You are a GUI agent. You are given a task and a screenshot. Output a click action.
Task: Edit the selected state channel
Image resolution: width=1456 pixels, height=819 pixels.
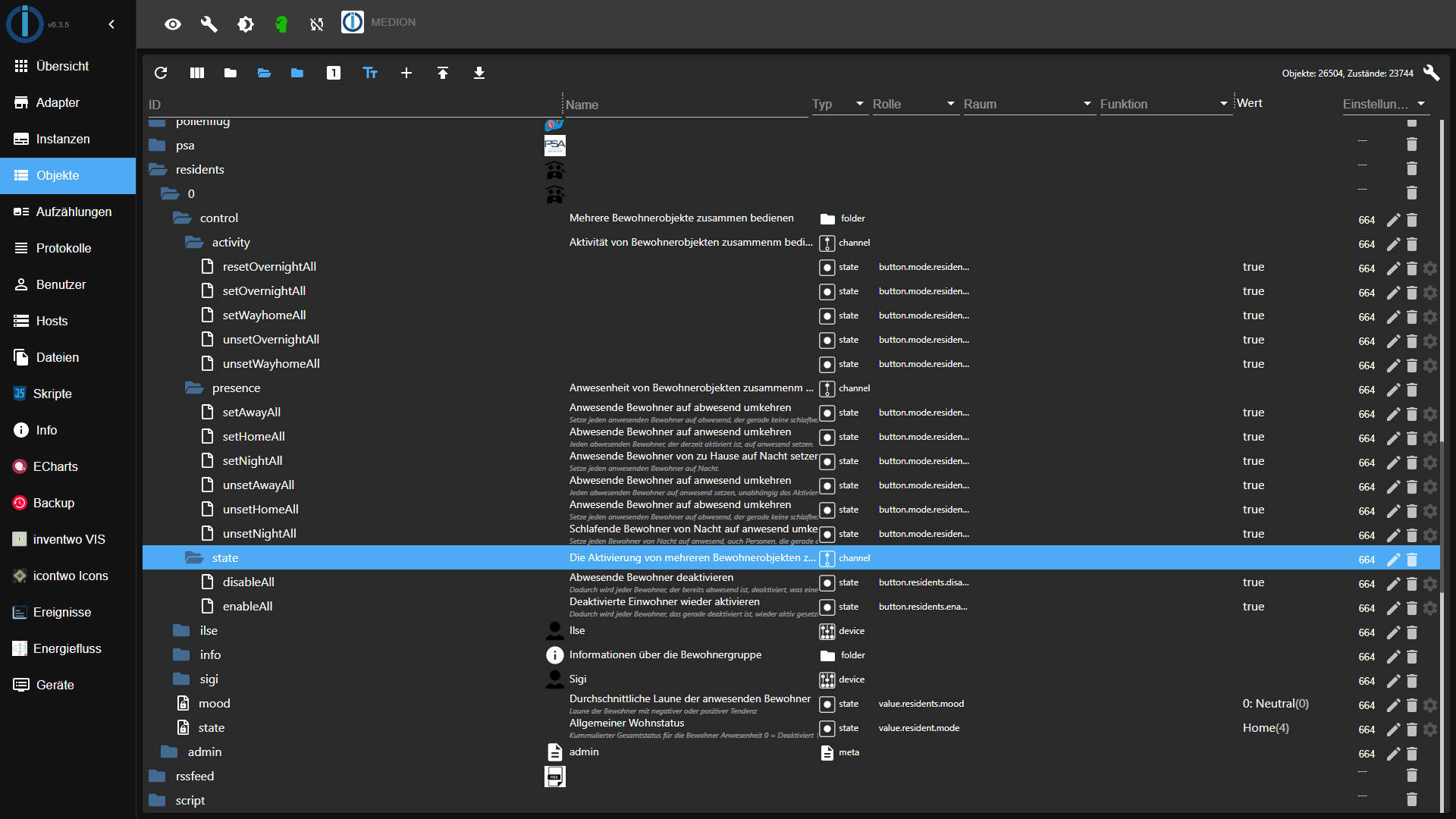(1393, 560)
